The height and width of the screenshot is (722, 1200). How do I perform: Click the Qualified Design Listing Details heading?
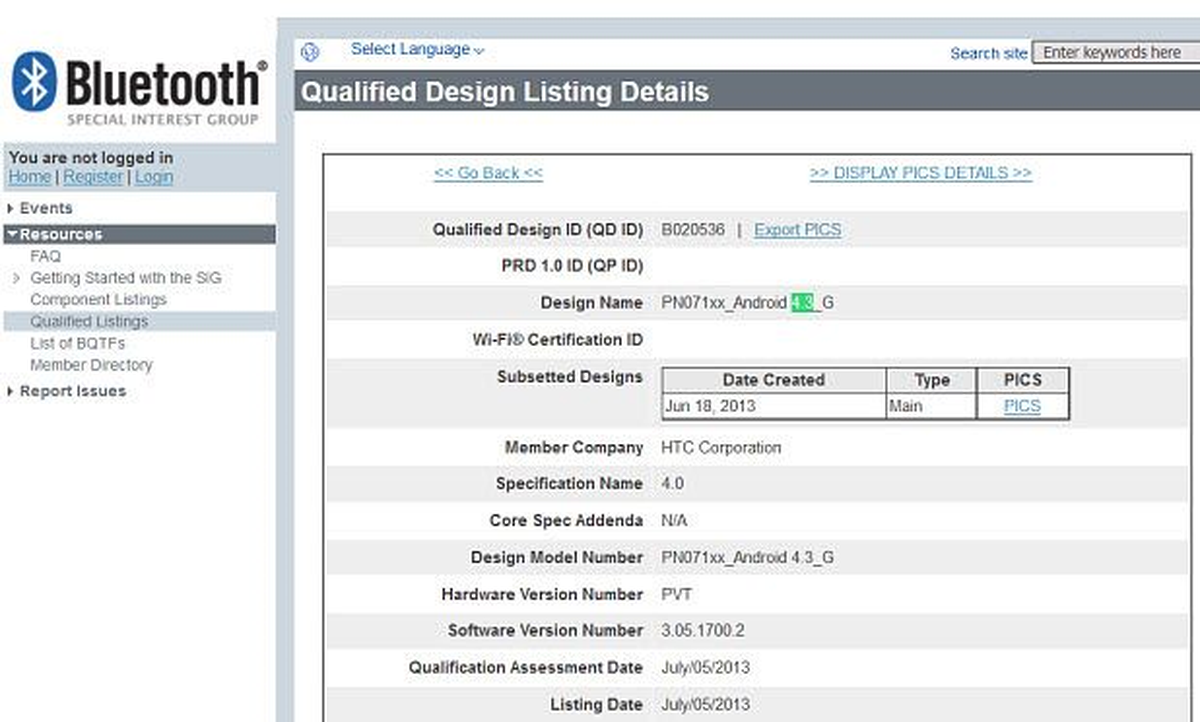point(505,93)
